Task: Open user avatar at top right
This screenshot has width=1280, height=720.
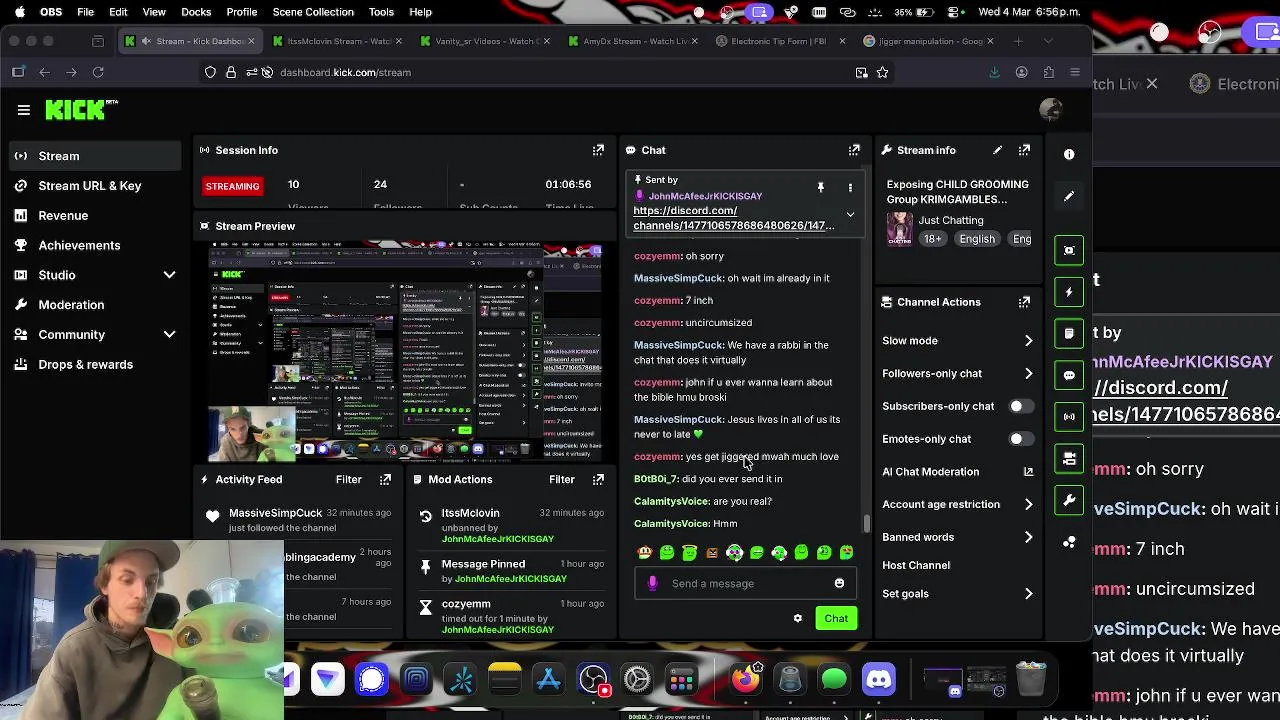Action: click(1050, 110)
